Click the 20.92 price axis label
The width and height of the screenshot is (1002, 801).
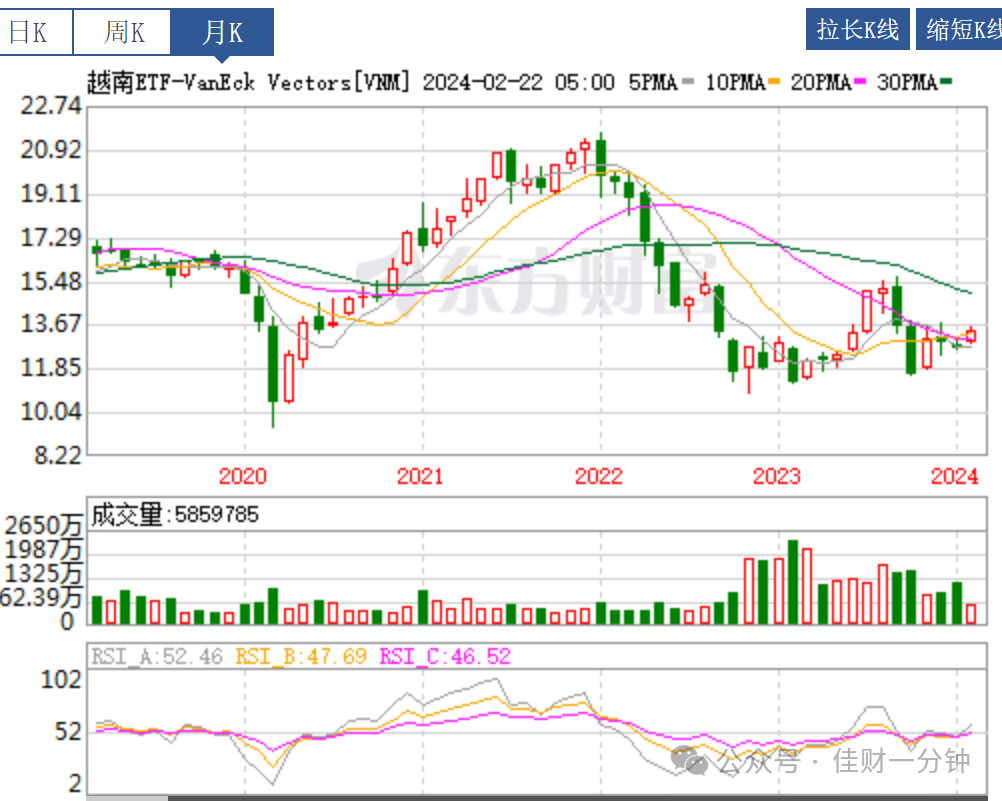51,150
